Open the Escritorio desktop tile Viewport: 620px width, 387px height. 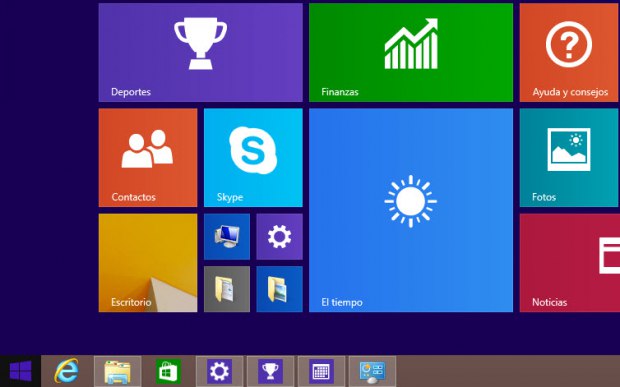[x=148, y=263]
